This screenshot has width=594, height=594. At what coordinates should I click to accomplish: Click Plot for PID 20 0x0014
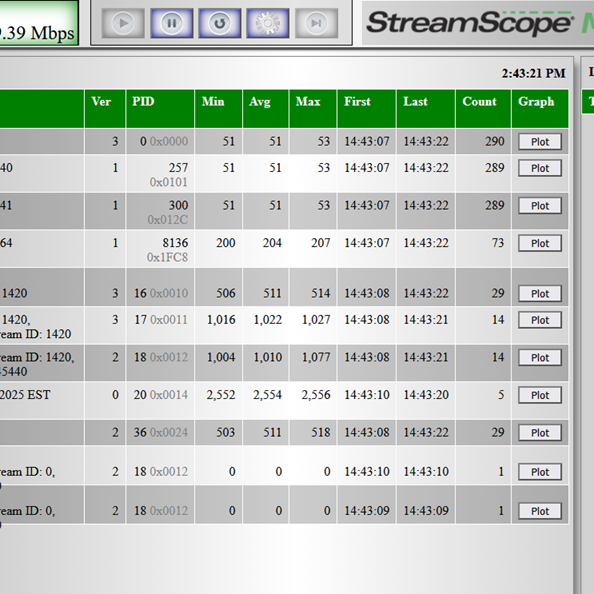pyautogui.click(x=540, y=395)
